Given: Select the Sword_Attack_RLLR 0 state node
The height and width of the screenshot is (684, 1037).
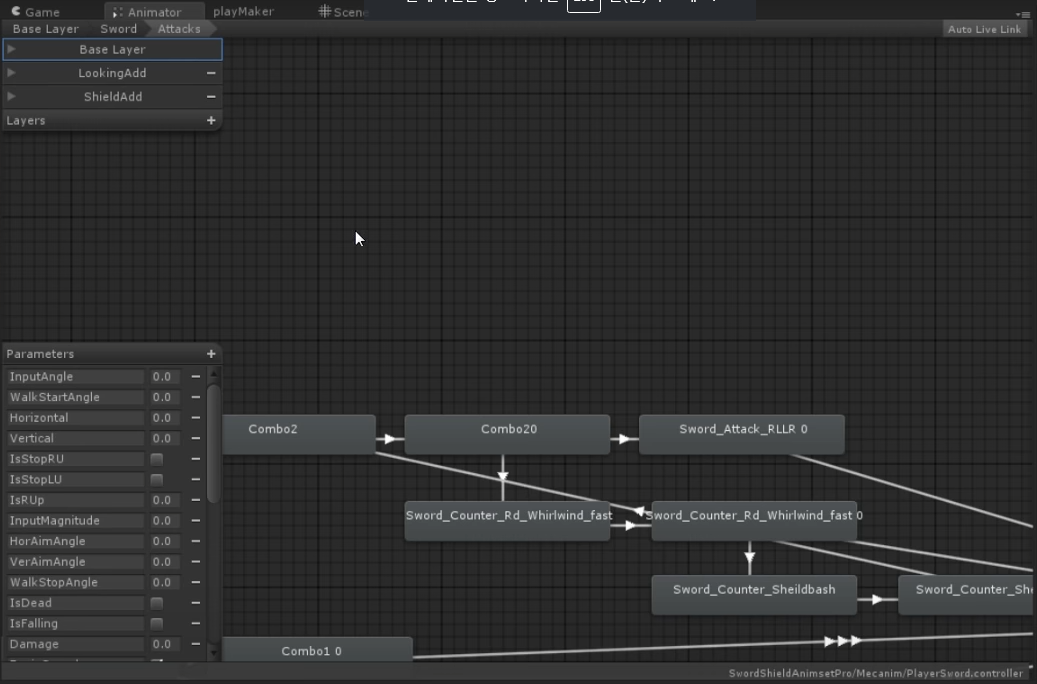Looking at the screenshot, I should [x=741, y=435].
